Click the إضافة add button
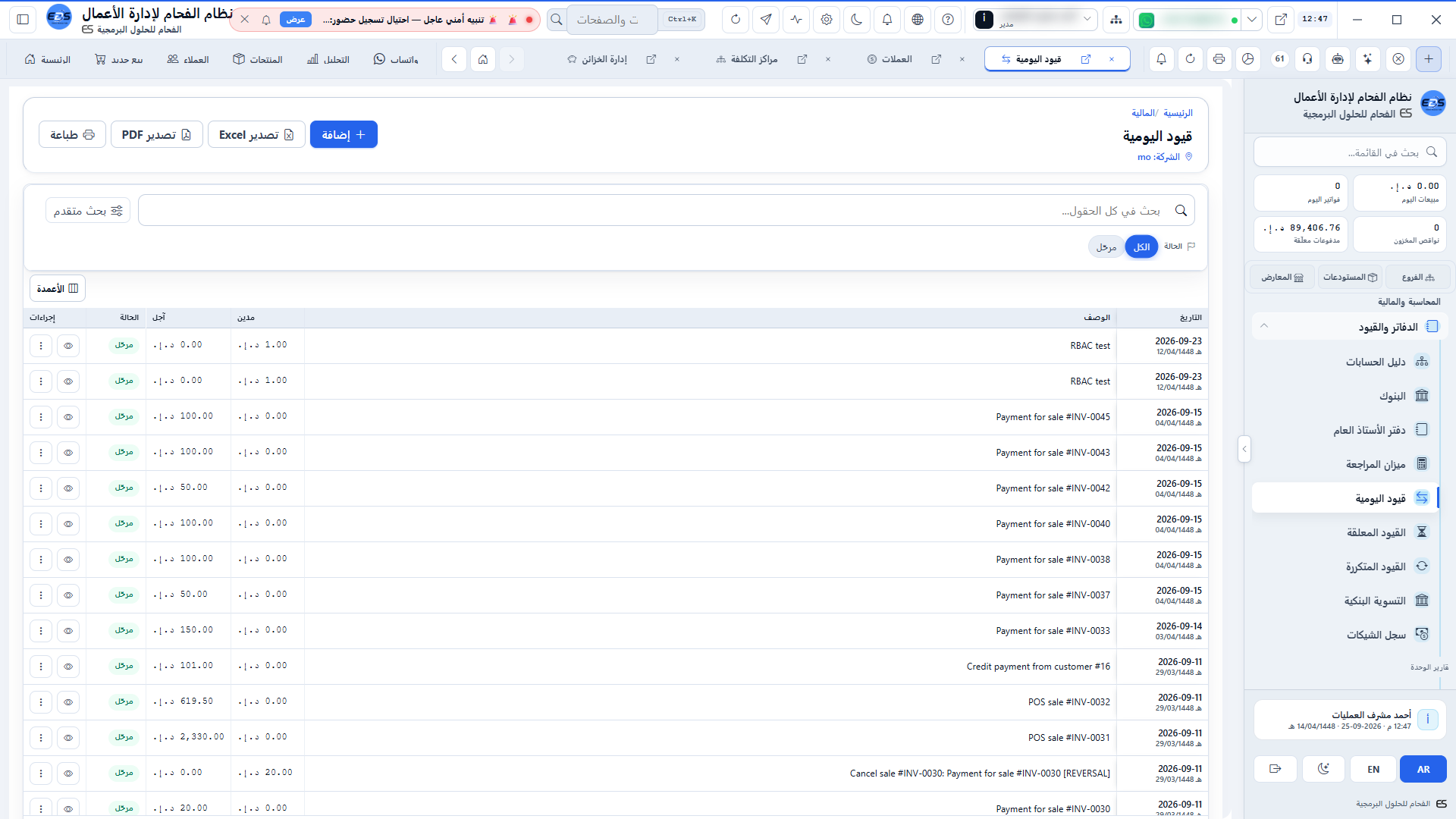 [x=344, y=135]
